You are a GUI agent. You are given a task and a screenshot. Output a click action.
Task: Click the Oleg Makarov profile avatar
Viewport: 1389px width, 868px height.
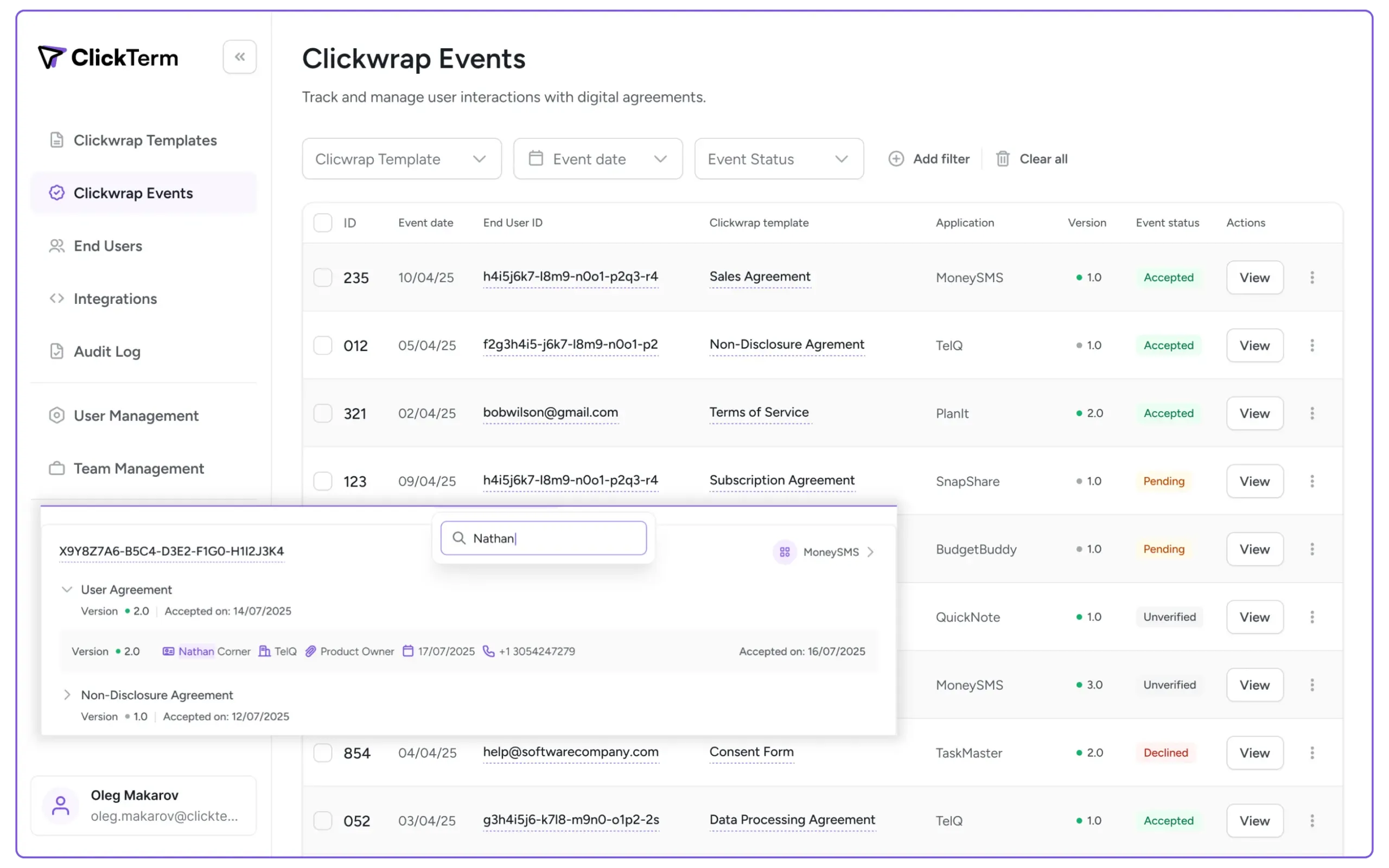[x=60, y=805]
